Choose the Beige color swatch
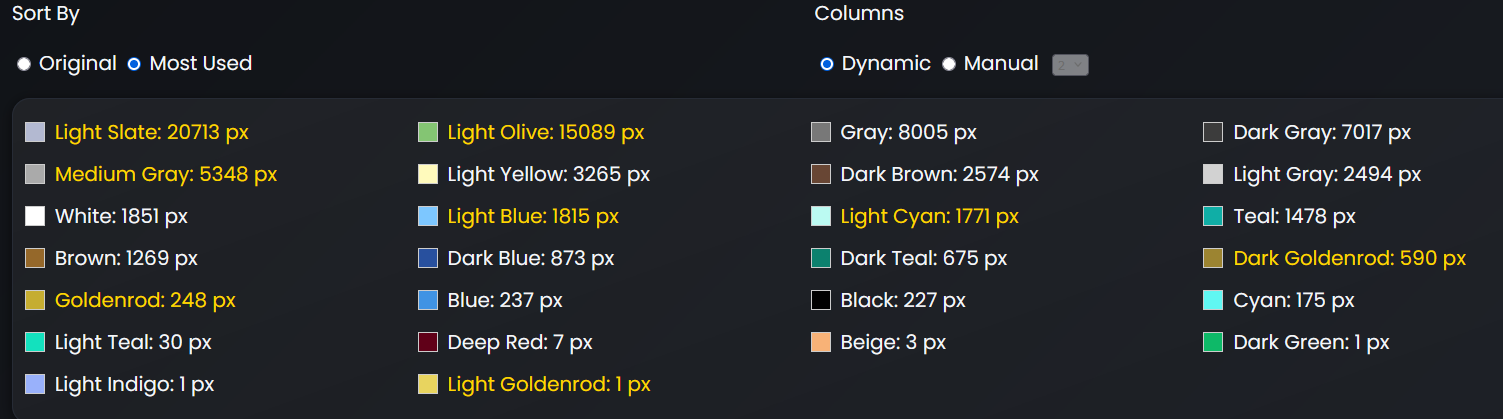This screenshot has height=419, width=1503. [821, 342]
